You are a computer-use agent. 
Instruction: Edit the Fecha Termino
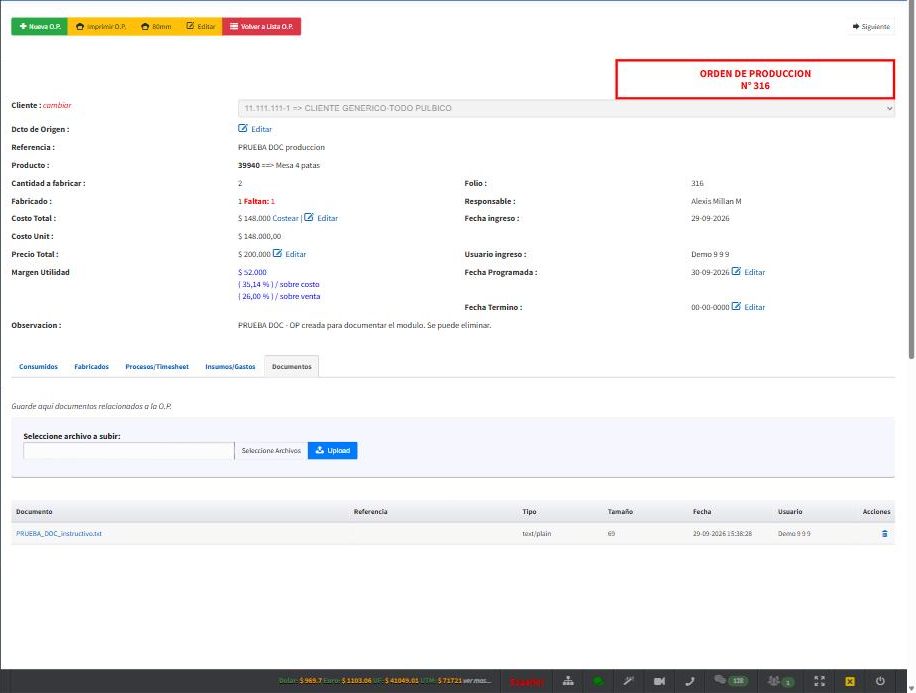pos(748,307)
